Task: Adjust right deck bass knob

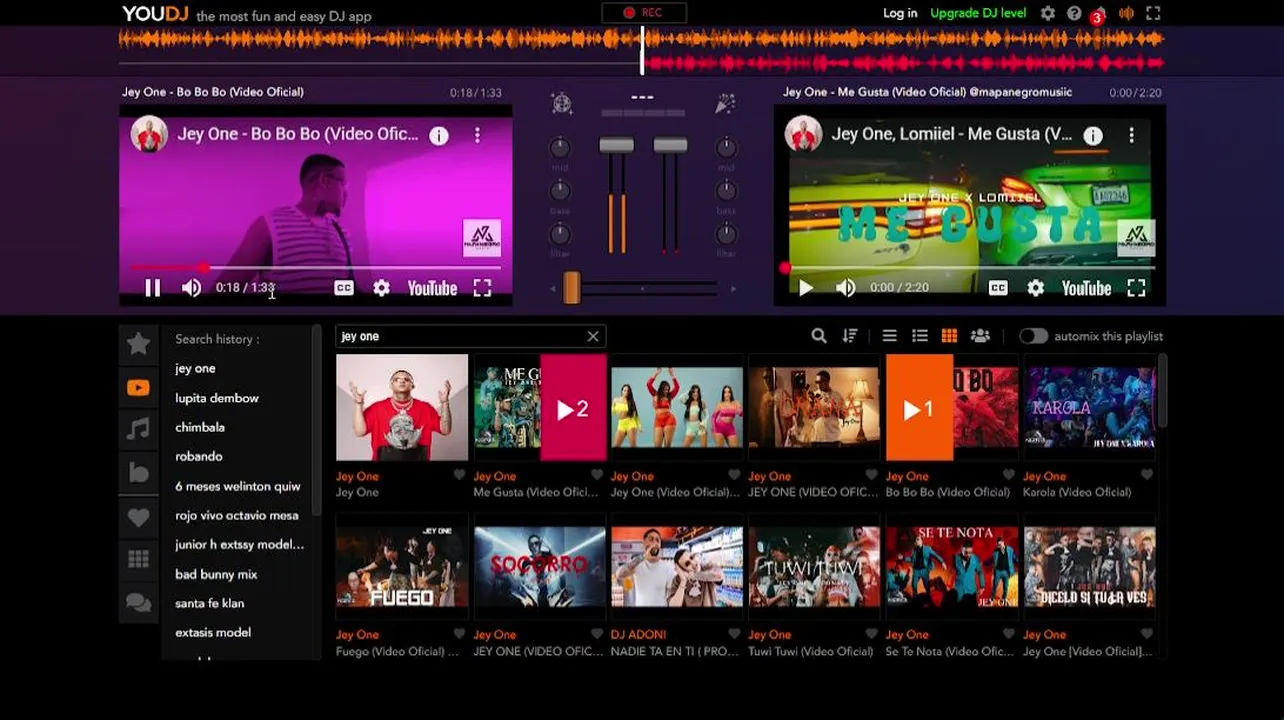Action: (726, 190)
